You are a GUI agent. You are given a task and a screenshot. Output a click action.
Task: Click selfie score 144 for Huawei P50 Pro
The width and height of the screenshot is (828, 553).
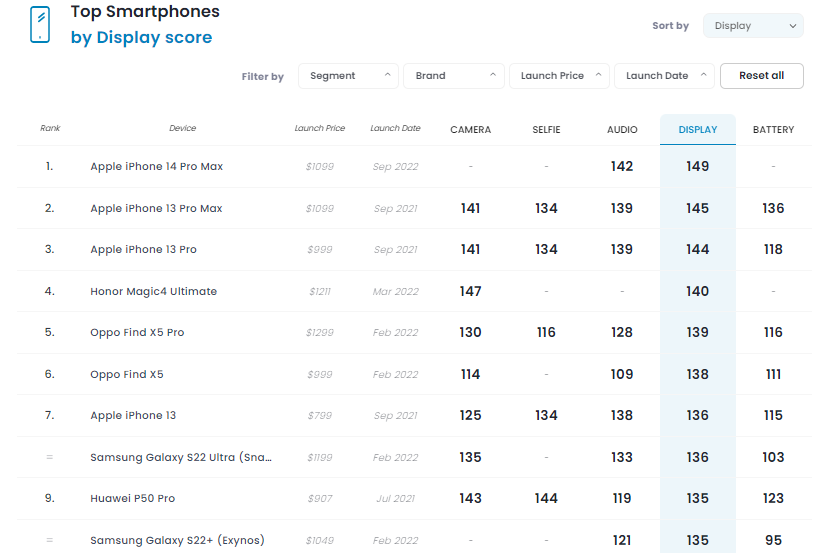[546, 498]
